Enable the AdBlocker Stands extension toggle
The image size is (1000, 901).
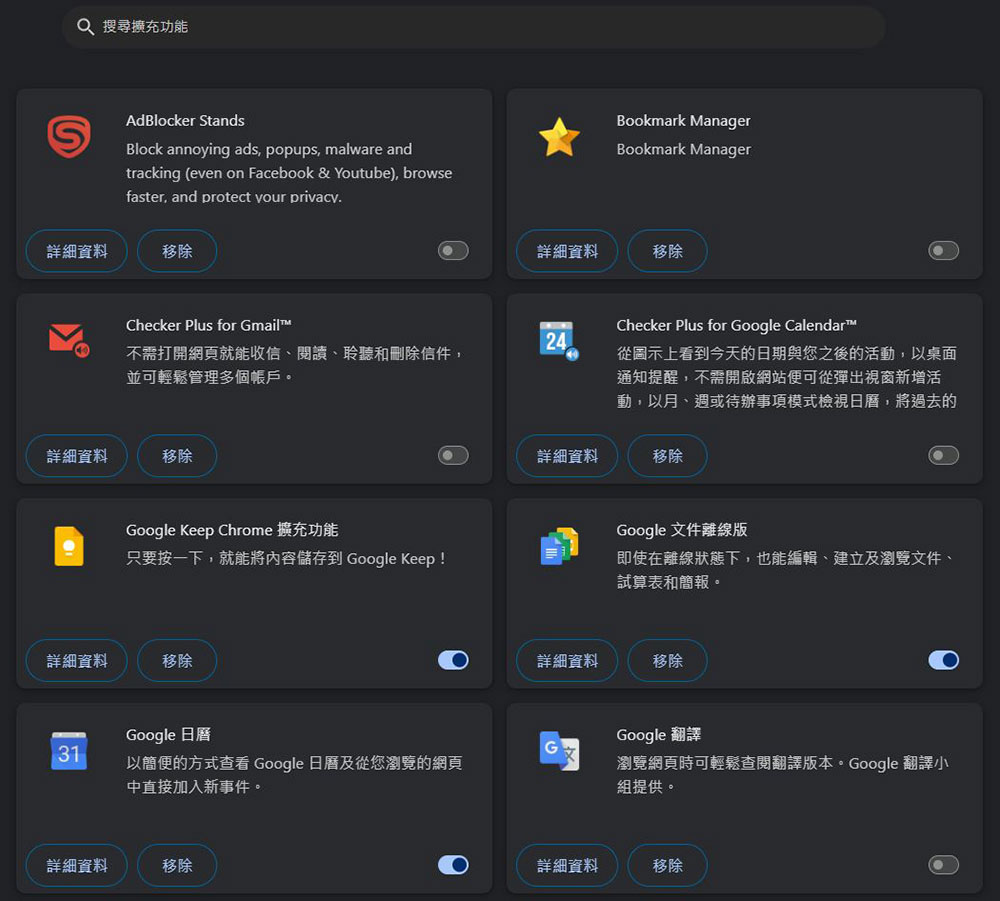click(453, 251)
